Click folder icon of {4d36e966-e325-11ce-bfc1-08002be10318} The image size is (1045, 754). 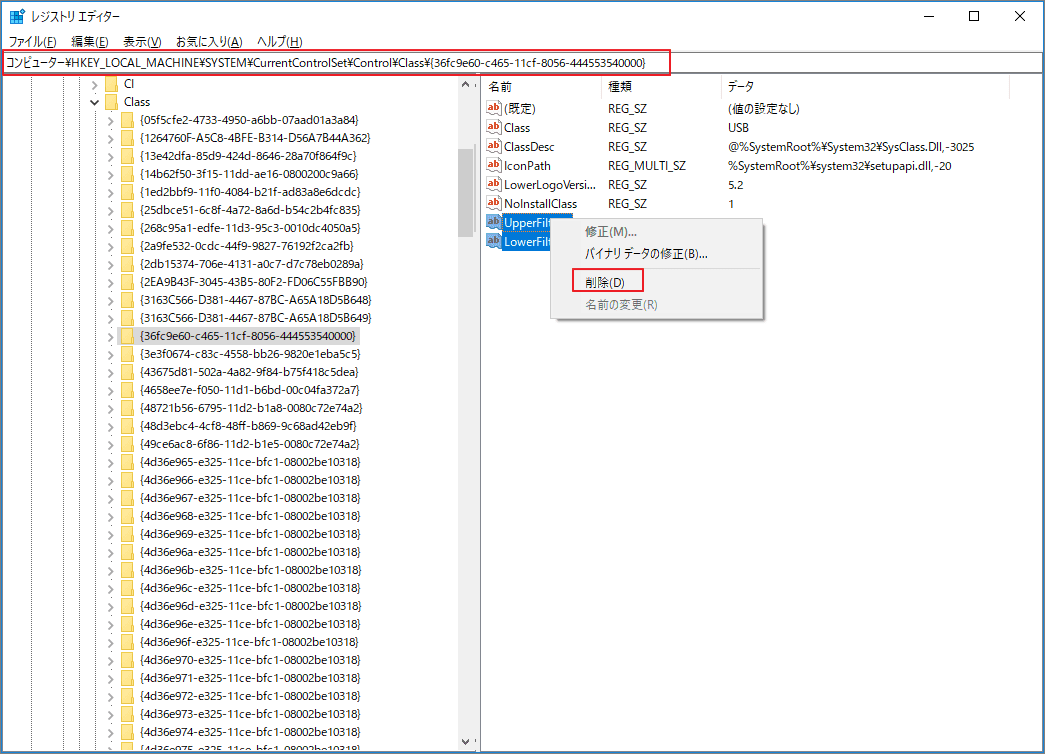[x=127, y=480]
